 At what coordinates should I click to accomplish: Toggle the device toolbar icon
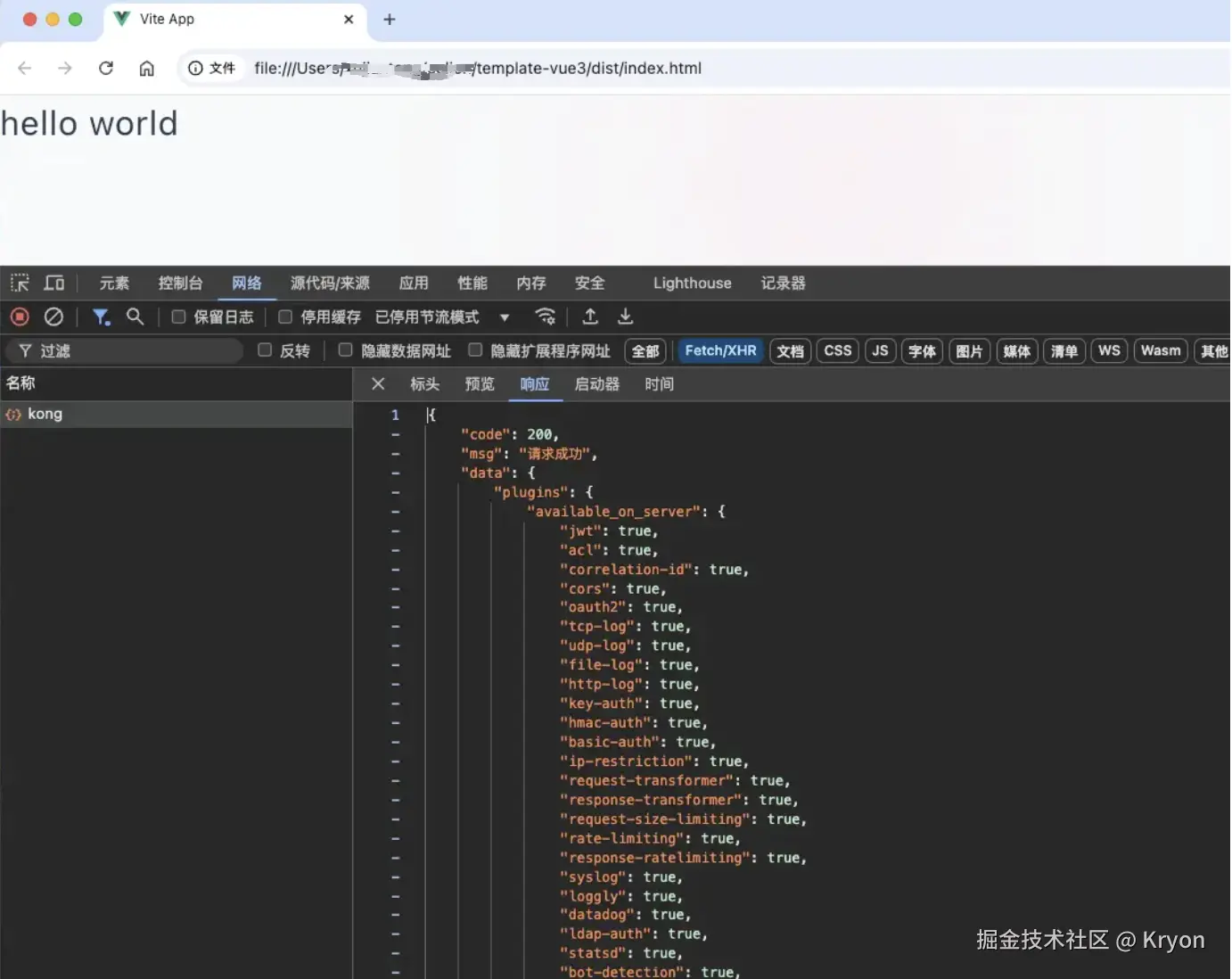click(x=54, y=283)
